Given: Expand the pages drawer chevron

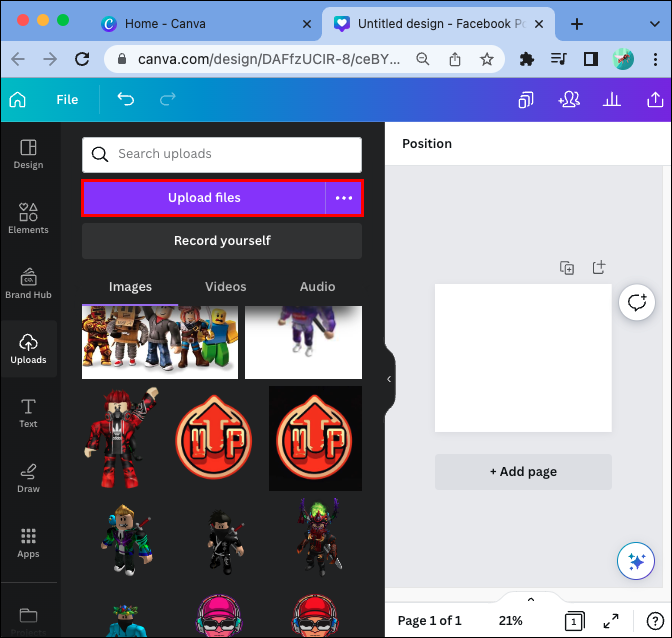Looking at the screenshot, I should (531, 599).
